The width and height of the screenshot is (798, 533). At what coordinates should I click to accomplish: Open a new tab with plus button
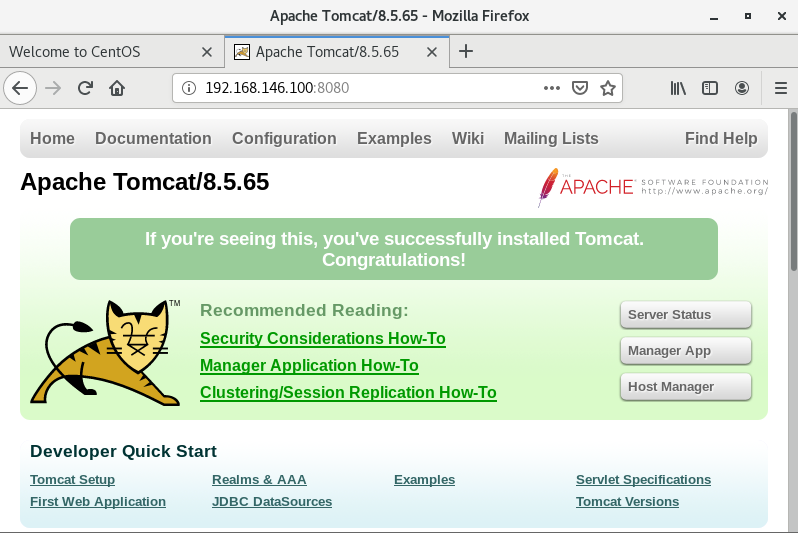[x=466, y=51]
